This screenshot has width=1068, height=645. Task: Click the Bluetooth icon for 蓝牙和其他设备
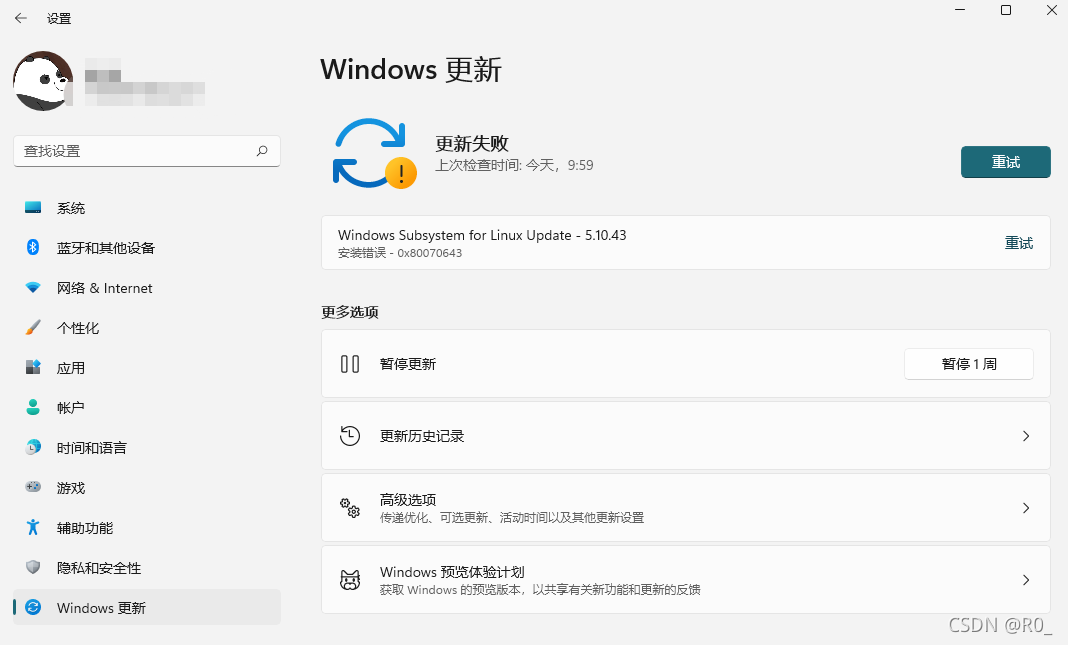(33, 247)
